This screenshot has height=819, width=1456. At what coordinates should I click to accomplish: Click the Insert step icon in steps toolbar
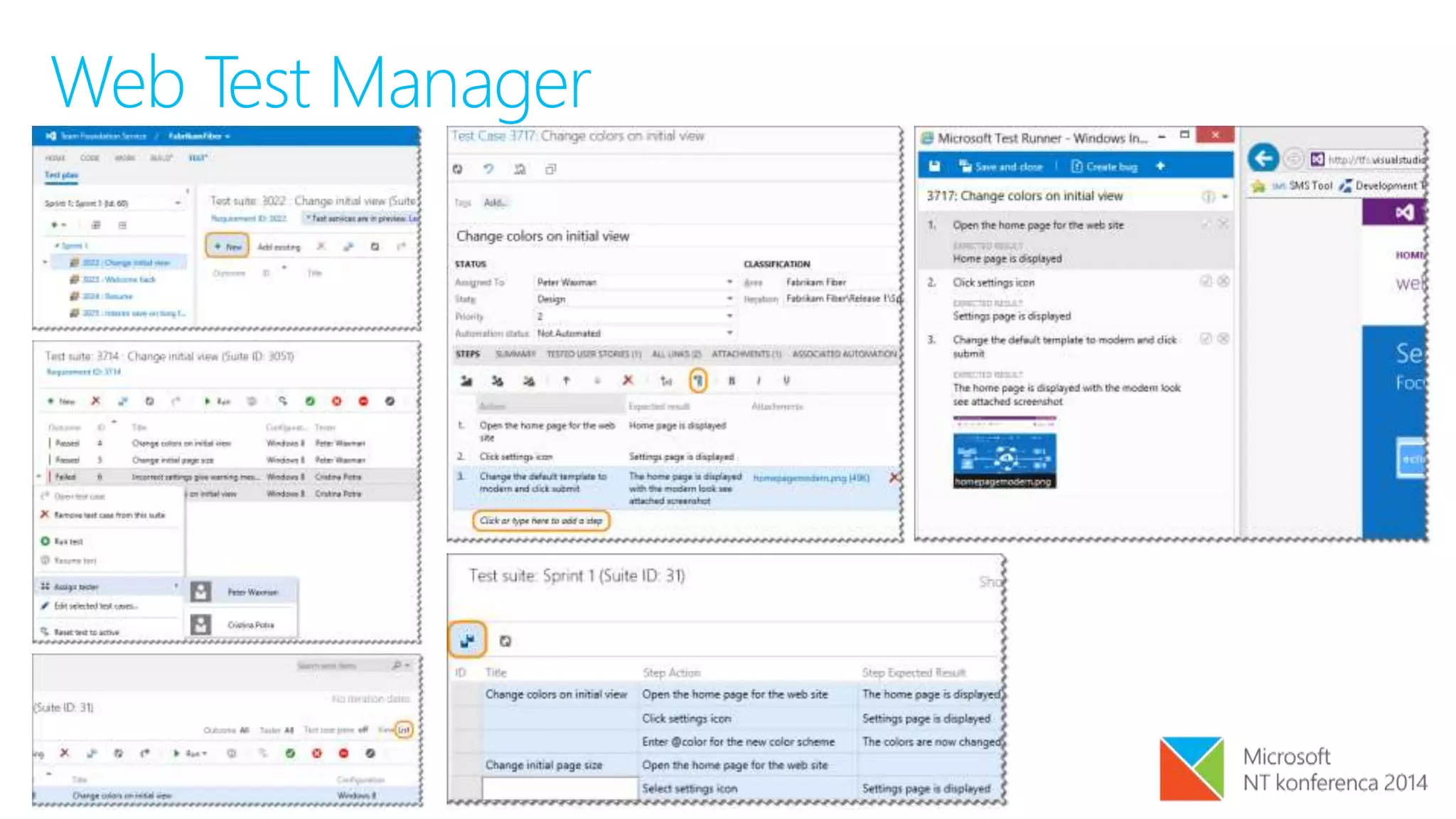coord(466,381)
